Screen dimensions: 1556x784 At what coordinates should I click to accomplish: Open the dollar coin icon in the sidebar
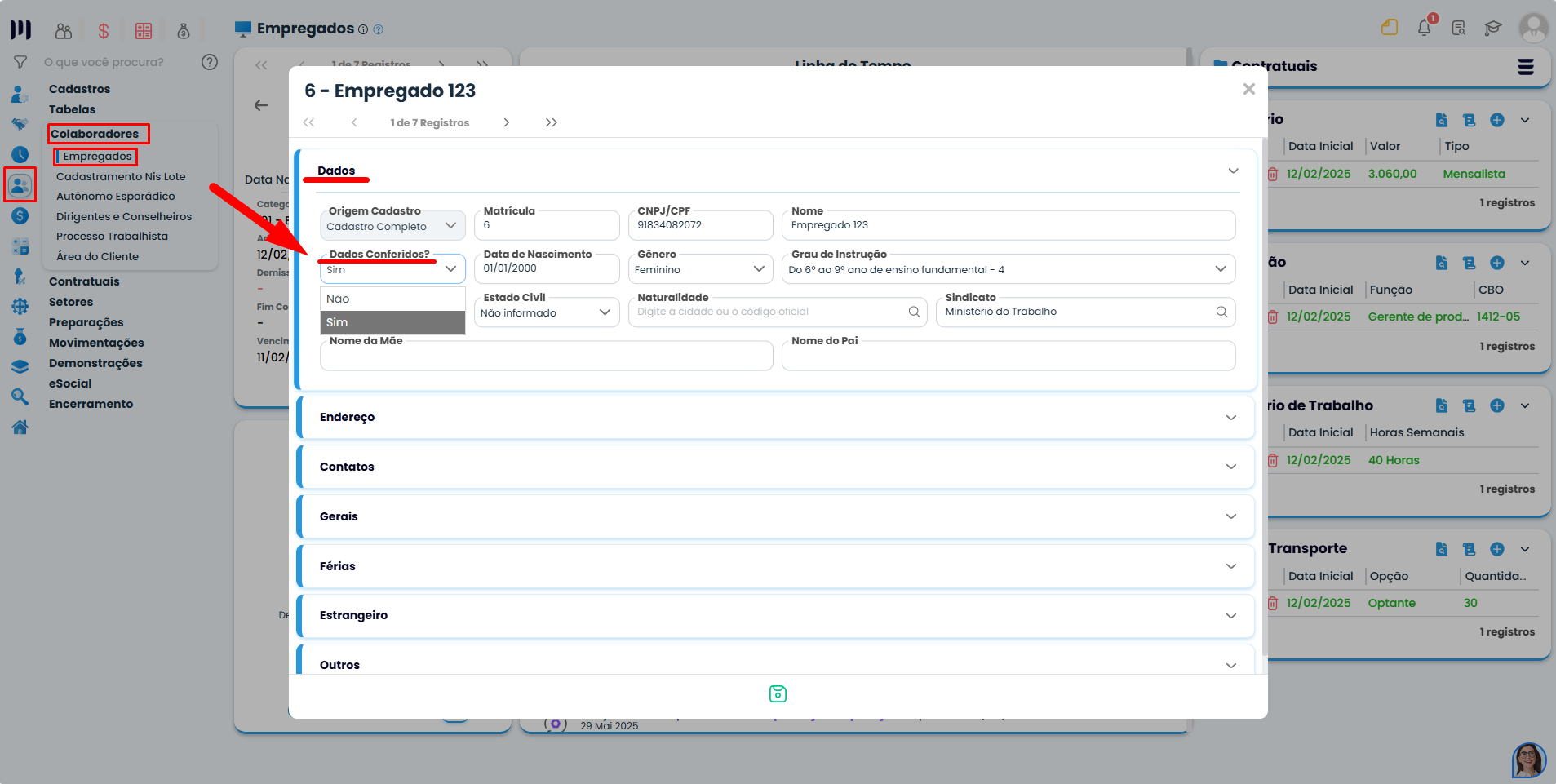pos(20,215)
